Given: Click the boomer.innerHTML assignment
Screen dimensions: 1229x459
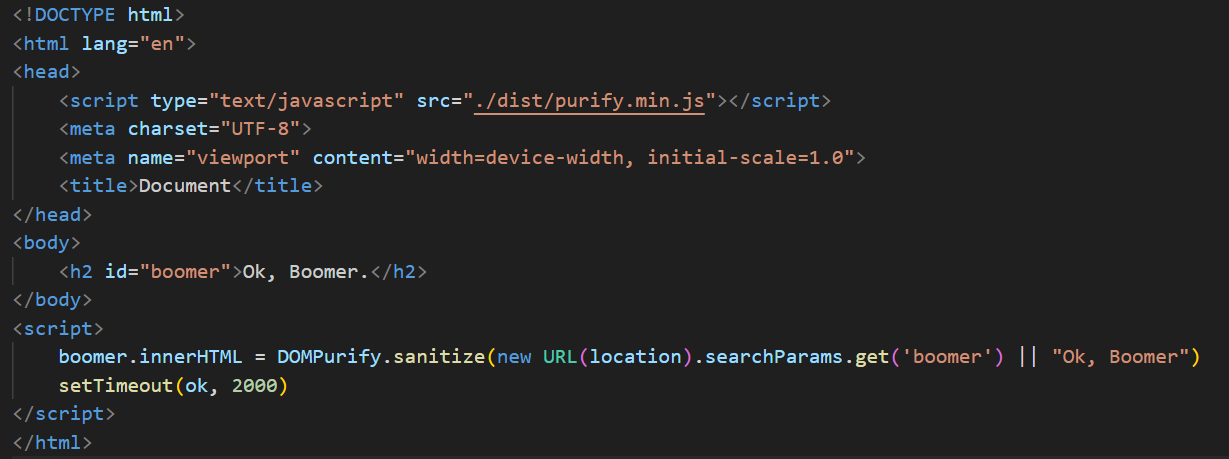Looking at the screenshot, I should [150, 357].
